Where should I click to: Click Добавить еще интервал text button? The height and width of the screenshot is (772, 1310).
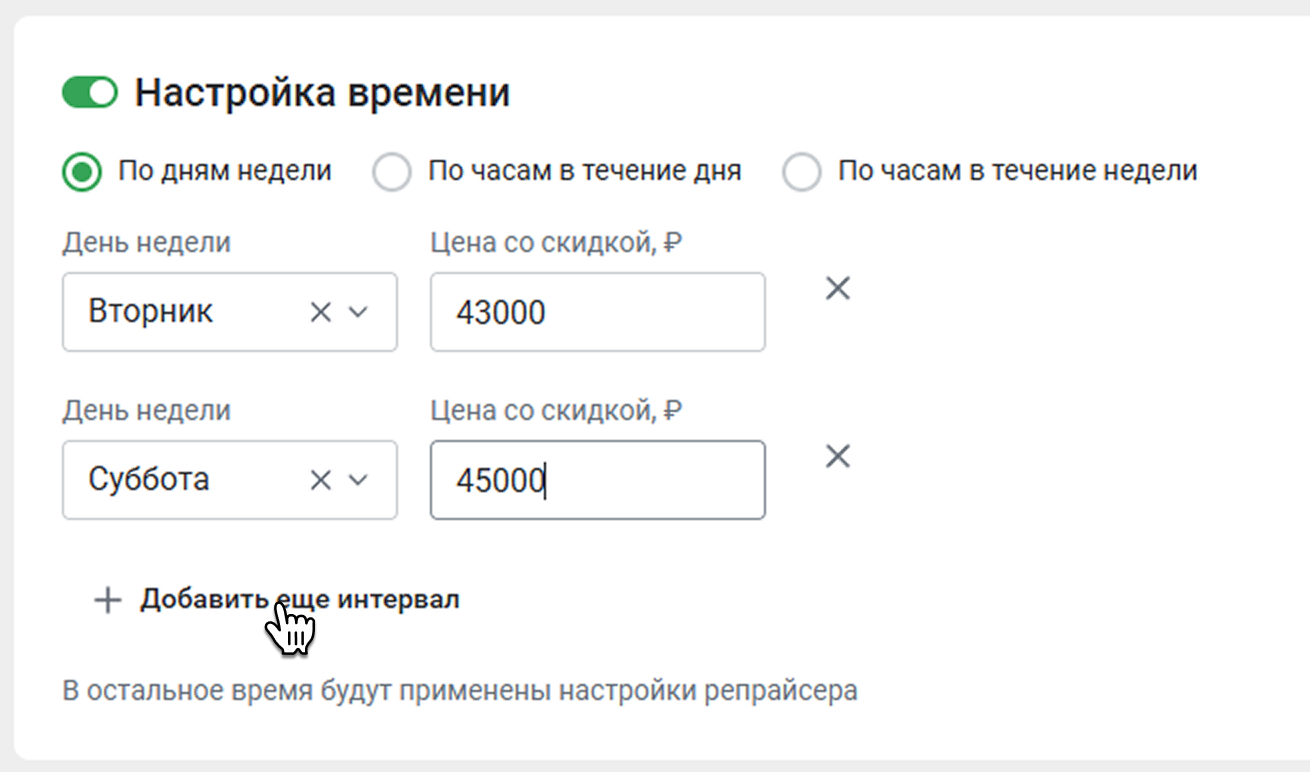pos(300,600)
